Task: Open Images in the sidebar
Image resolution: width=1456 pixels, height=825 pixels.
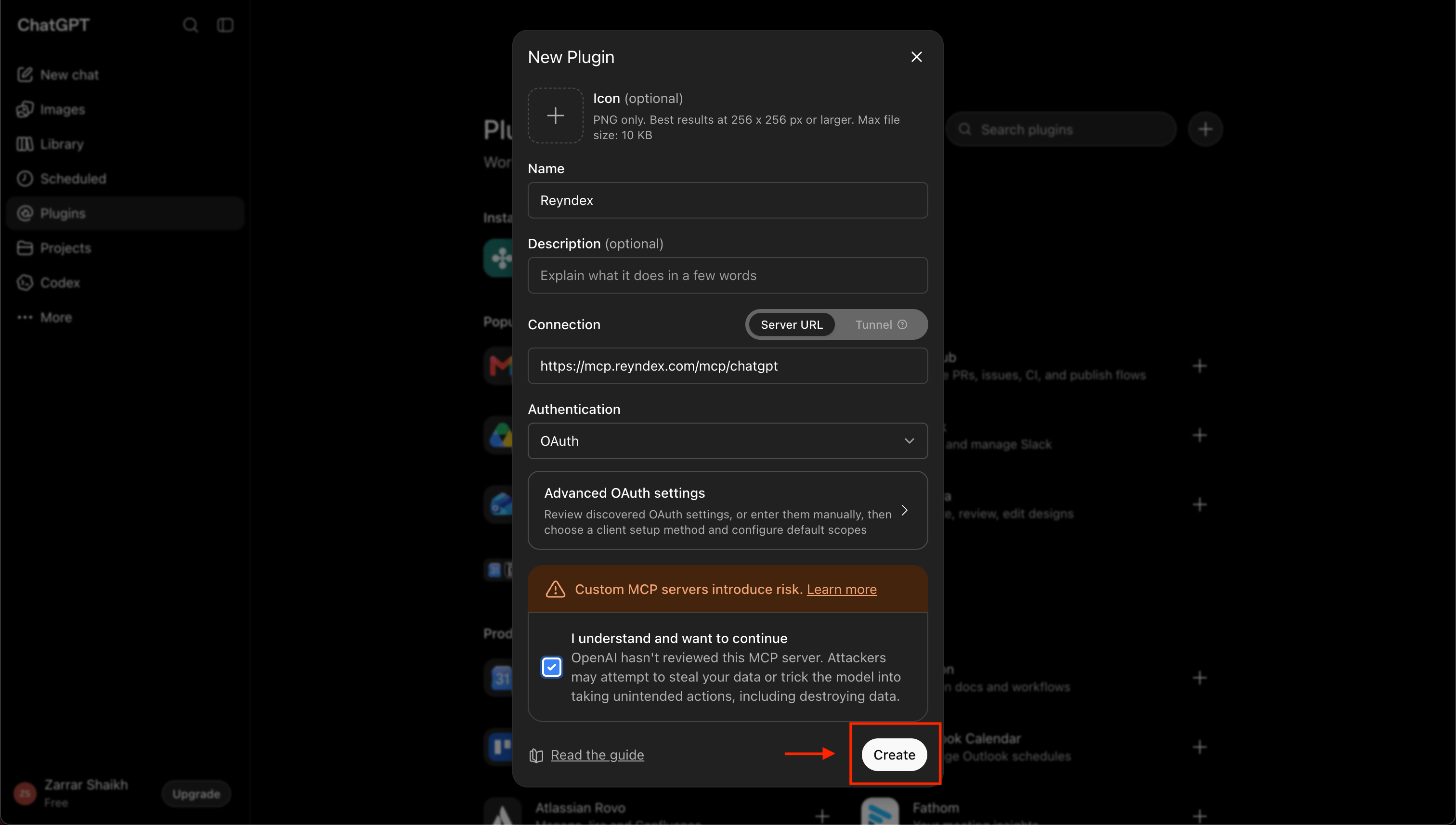Action: click(x=125, y=109)
